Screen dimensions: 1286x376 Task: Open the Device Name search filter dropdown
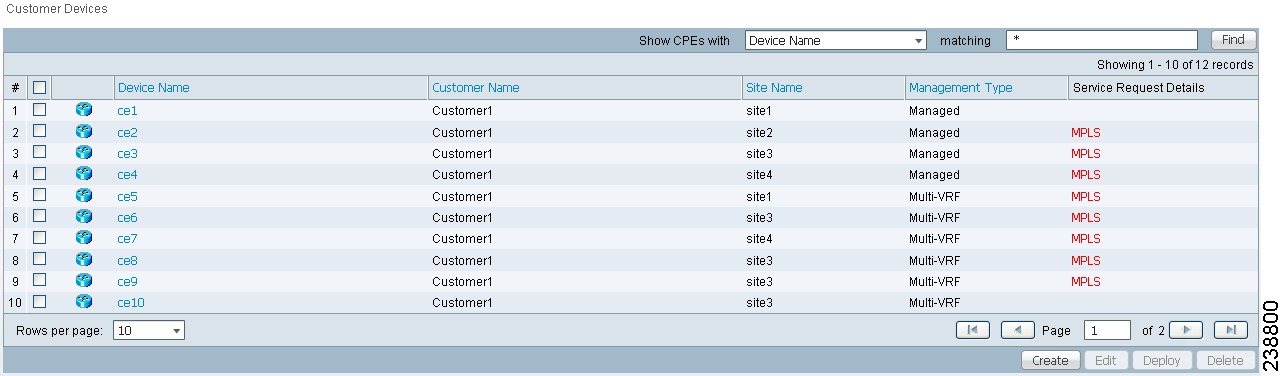(836, 41)
